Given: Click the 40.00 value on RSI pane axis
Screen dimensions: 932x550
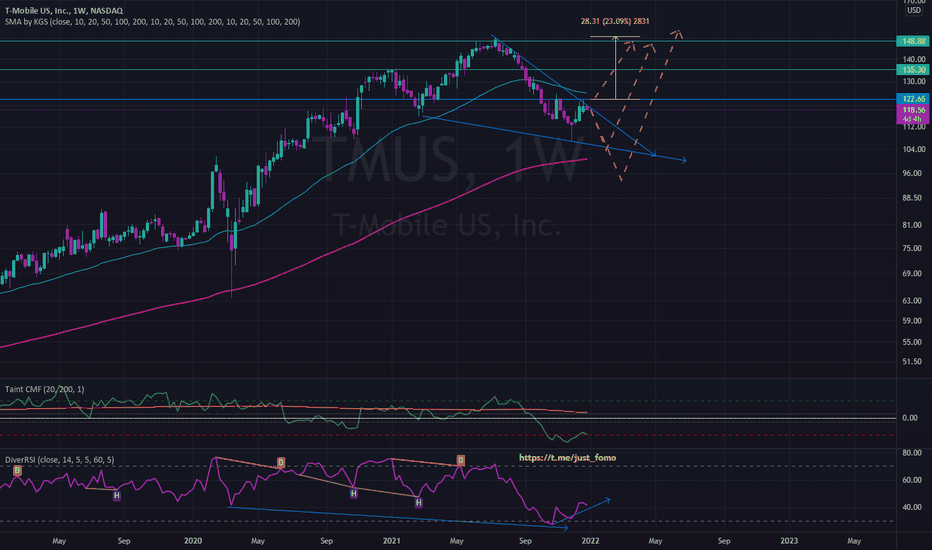Looking at the screenshot, I should point(912,508).
